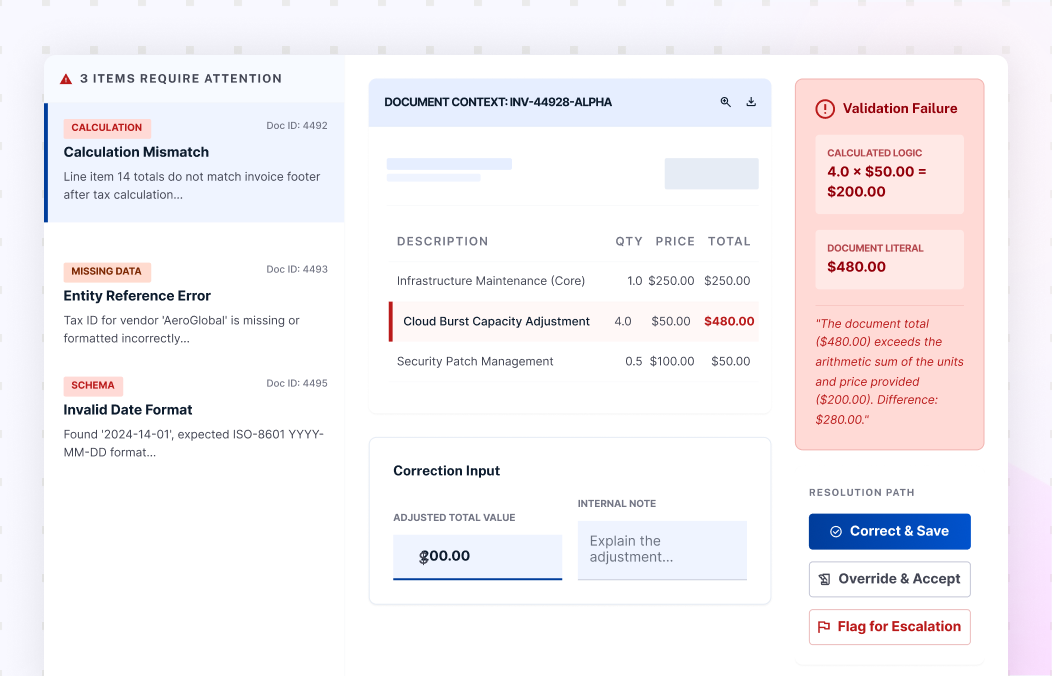Screen dimensions: 1052x676
Task: Click Doc ID: 4493 label
Action: pos(297,269)
